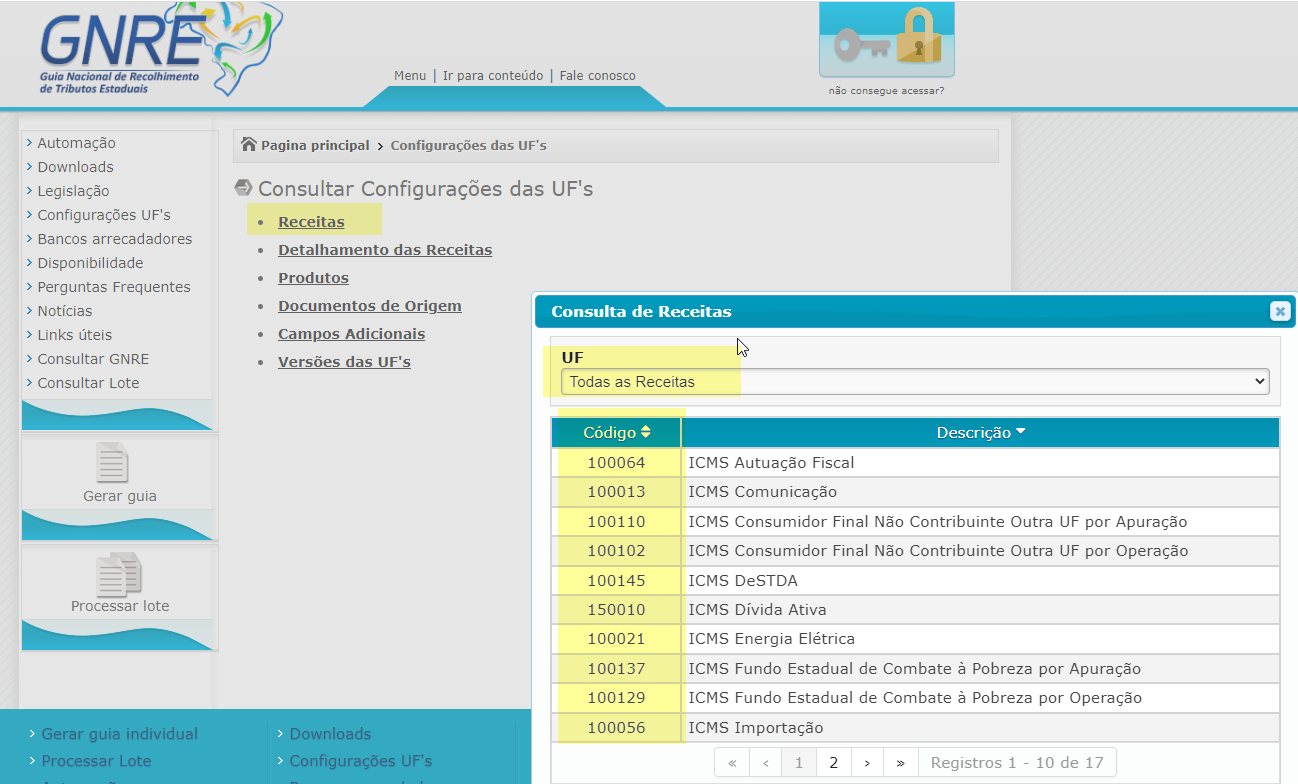Open Automação in the sidebar
Image resolution: width=1298 pixels, height=784 pixels.
click(76, 143)
